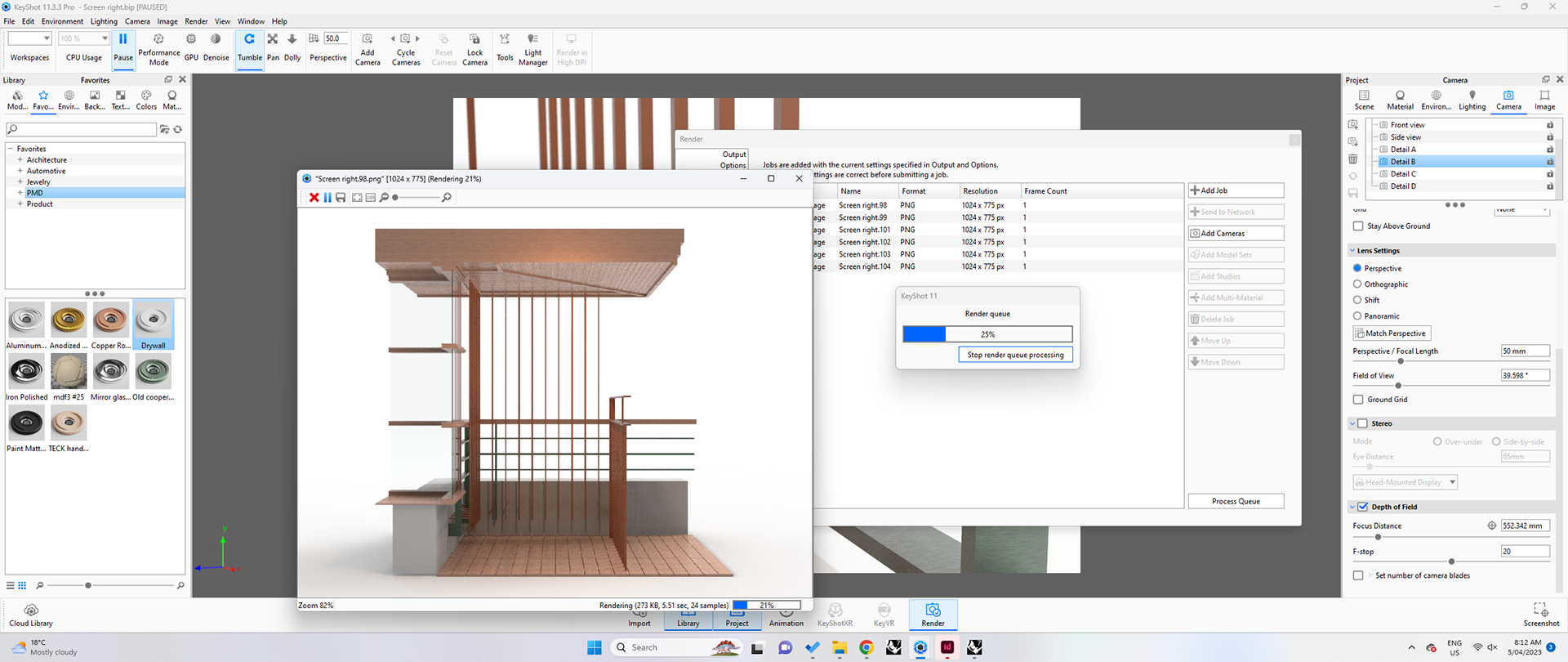Viewport: 1568px width, 662px height.
Task: Click Stop render queue processing
Action: tap(1015, 355)
